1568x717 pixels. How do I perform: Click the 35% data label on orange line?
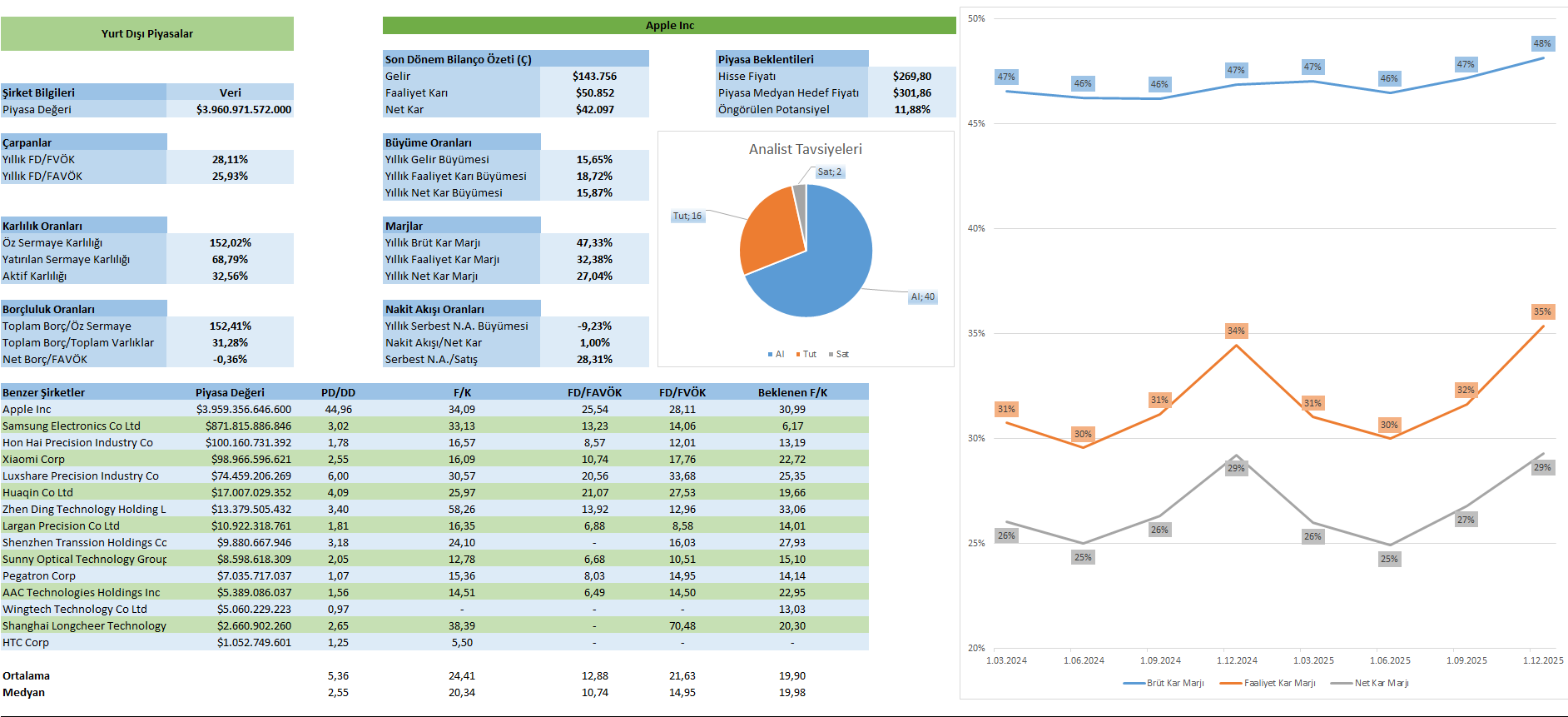(1541, 311)
